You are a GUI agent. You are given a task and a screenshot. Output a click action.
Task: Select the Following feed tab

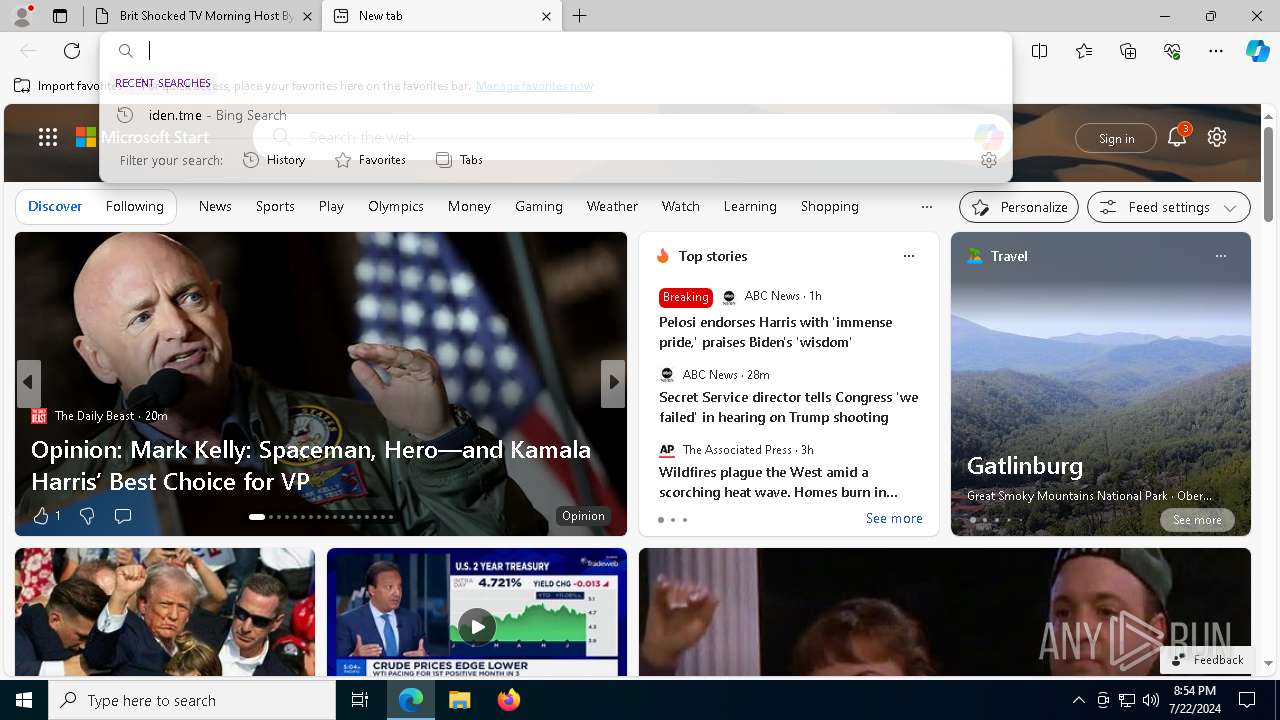pyautogui.click(x=134, y=206)
